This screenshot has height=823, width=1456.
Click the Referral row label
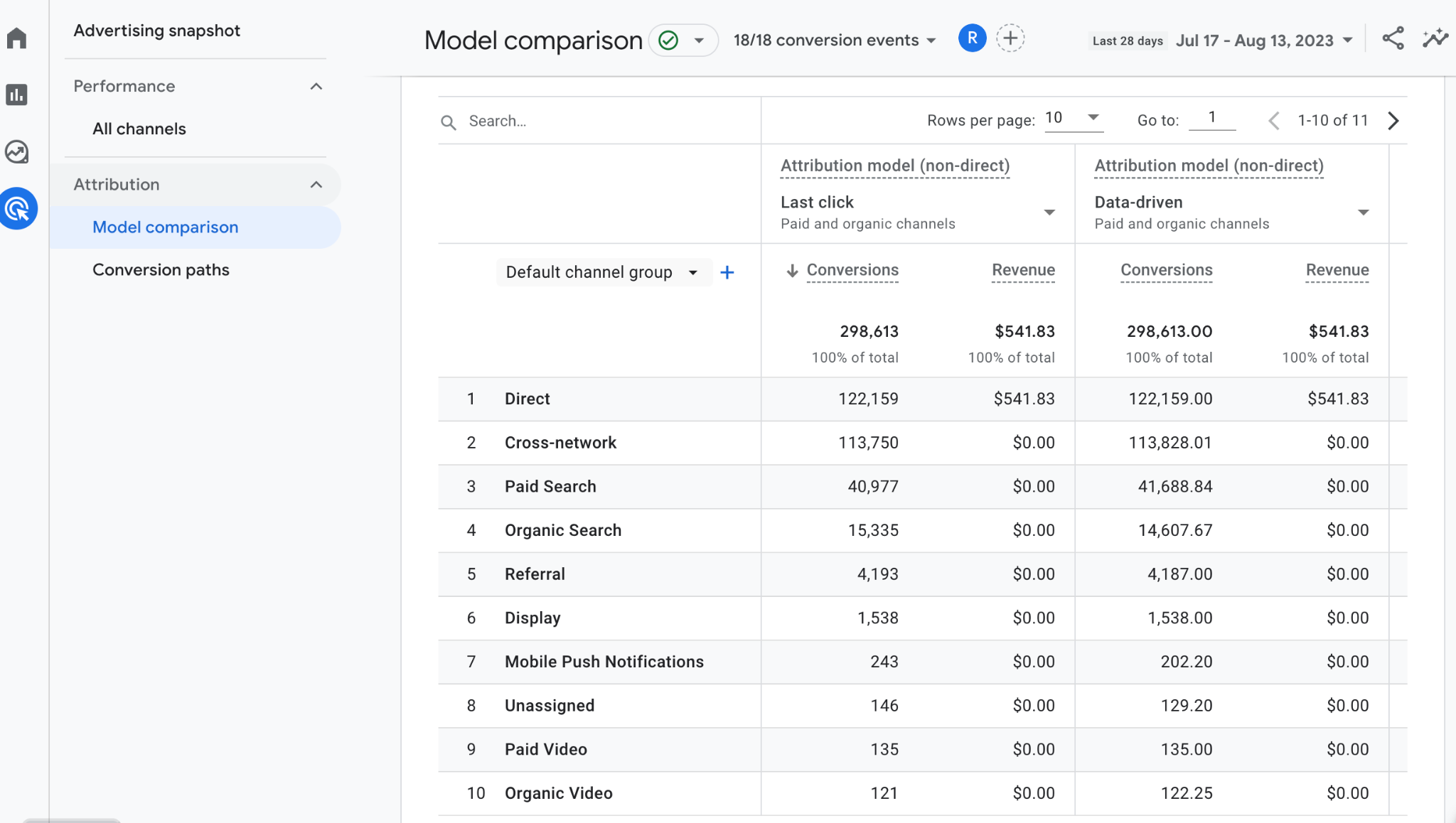[x=535, y=574]
